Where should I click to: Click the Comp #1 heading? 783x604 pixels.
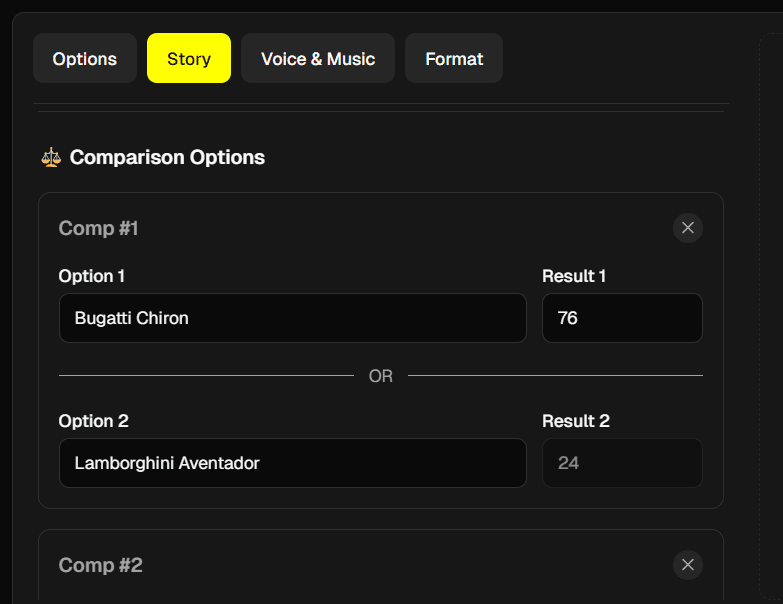[x=99, y=228]
